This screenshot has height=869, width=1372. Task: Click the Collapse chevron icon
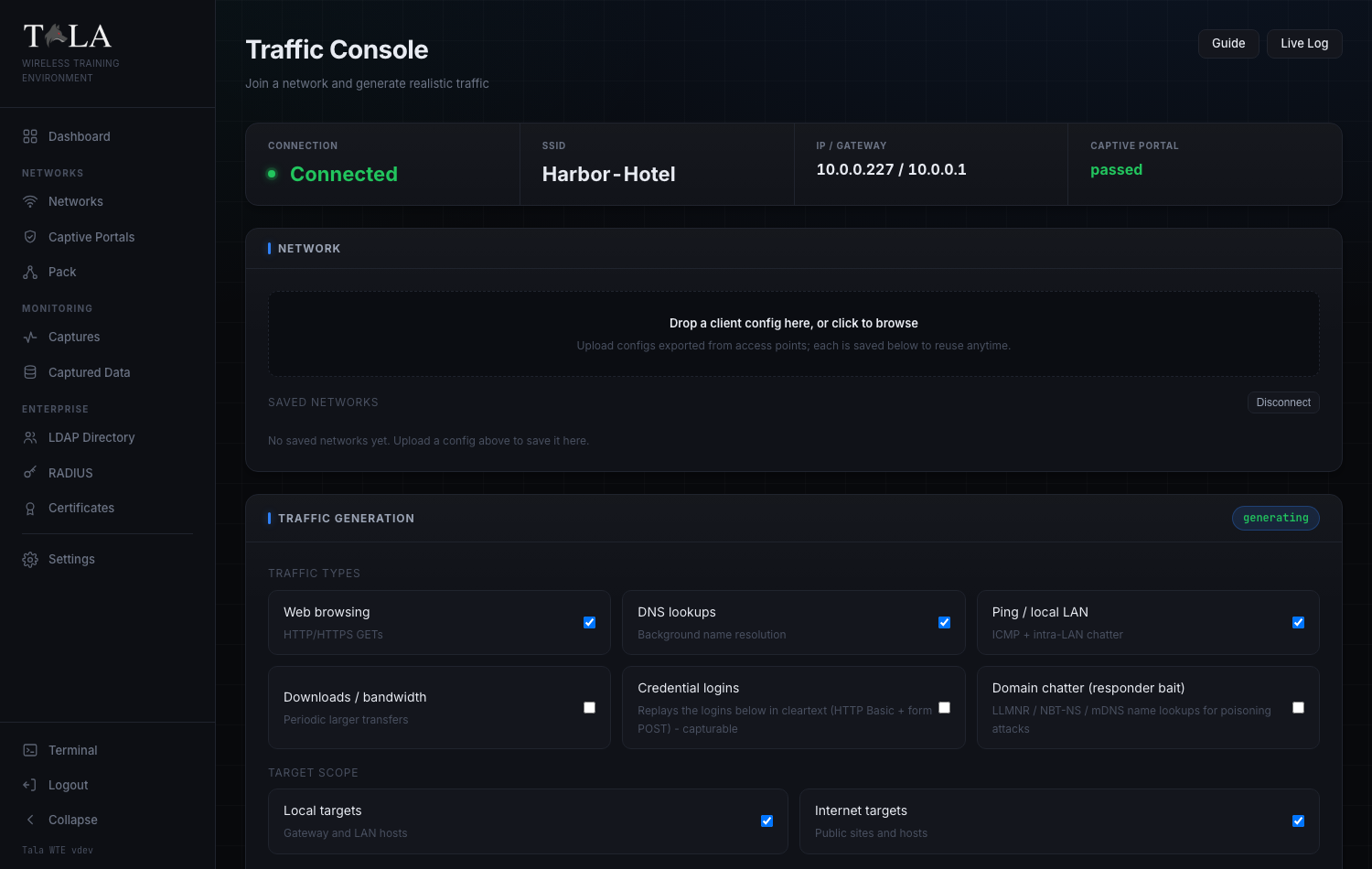pyautogui.click(x=30, y=820)
